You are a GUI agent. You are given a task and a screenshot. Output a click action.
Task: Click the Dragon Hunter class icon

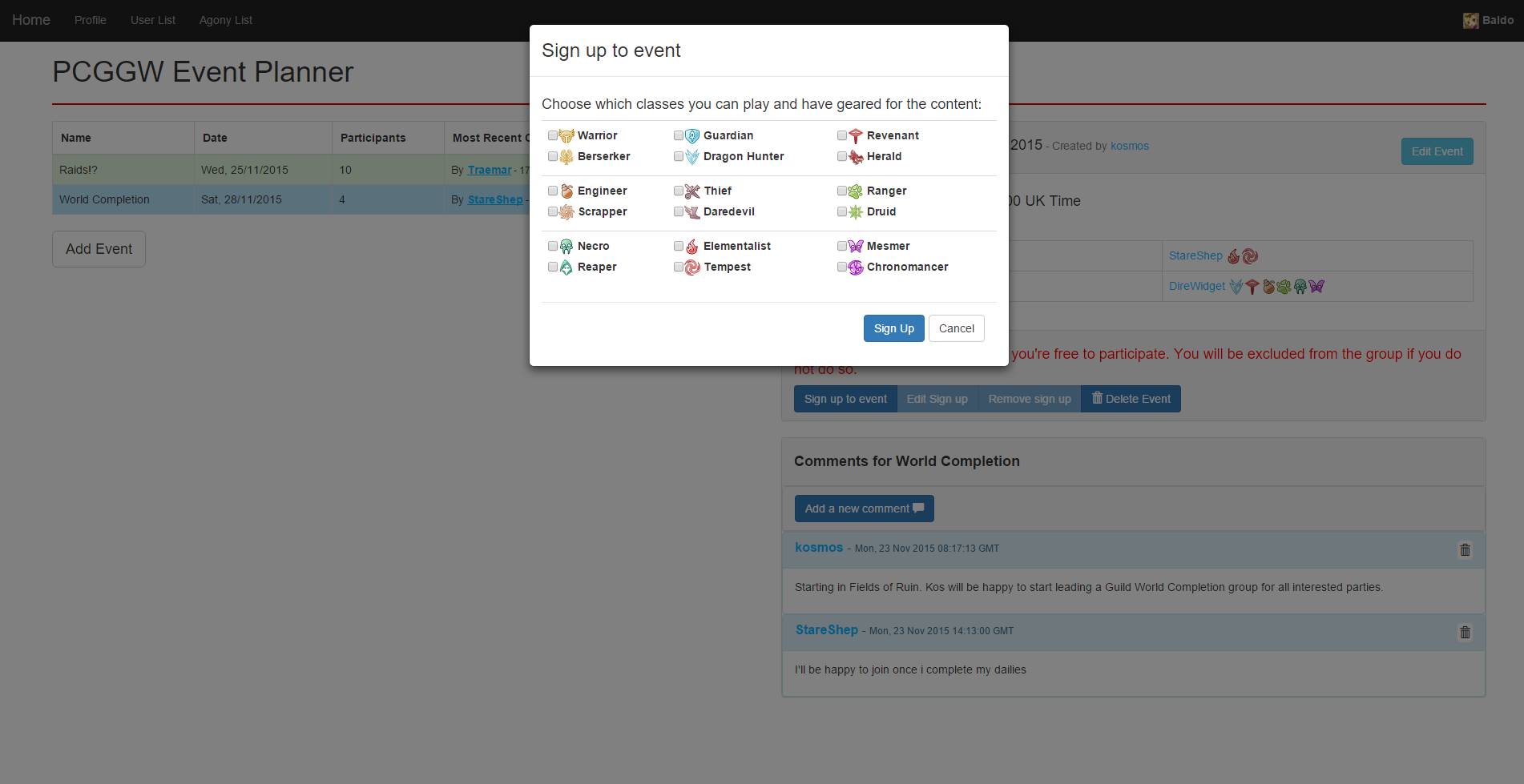[x=692, y=157]
